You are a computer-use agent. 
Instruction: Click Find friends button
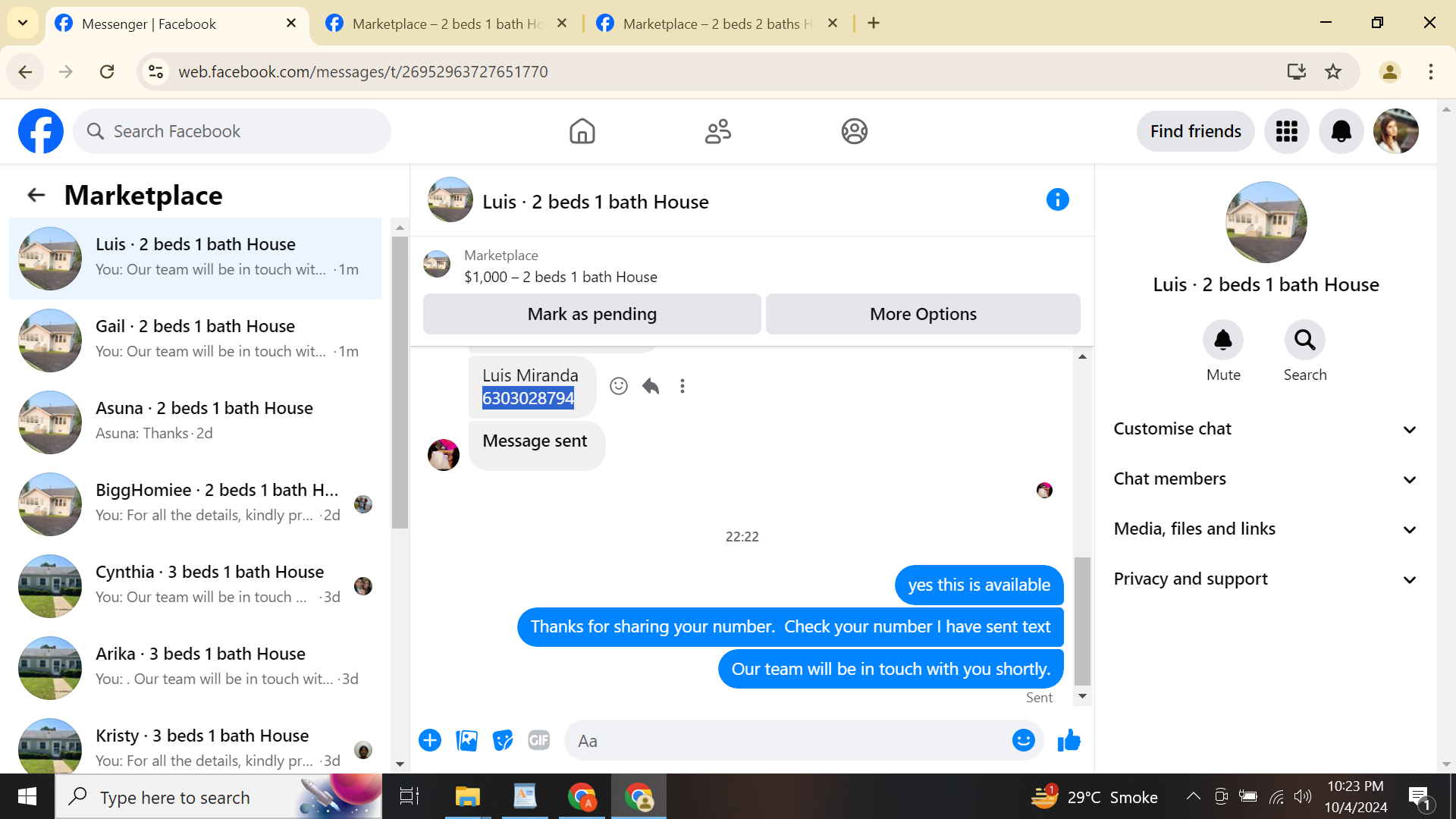tap(1195, 131)
